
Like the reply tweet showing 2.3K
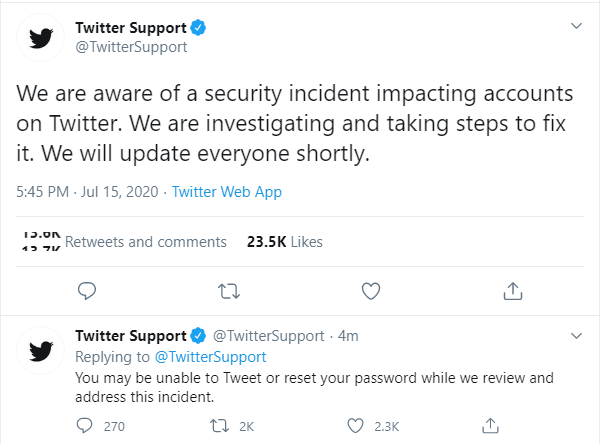click(355, 426)
